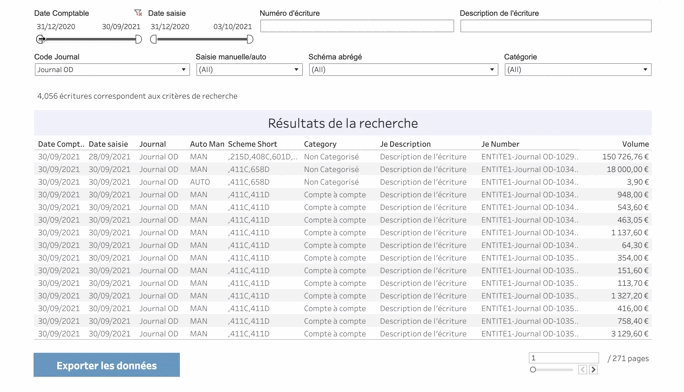The image size is (684, 392).
Task: Click the Description de l'écriture input field
Action: (556, 26)
